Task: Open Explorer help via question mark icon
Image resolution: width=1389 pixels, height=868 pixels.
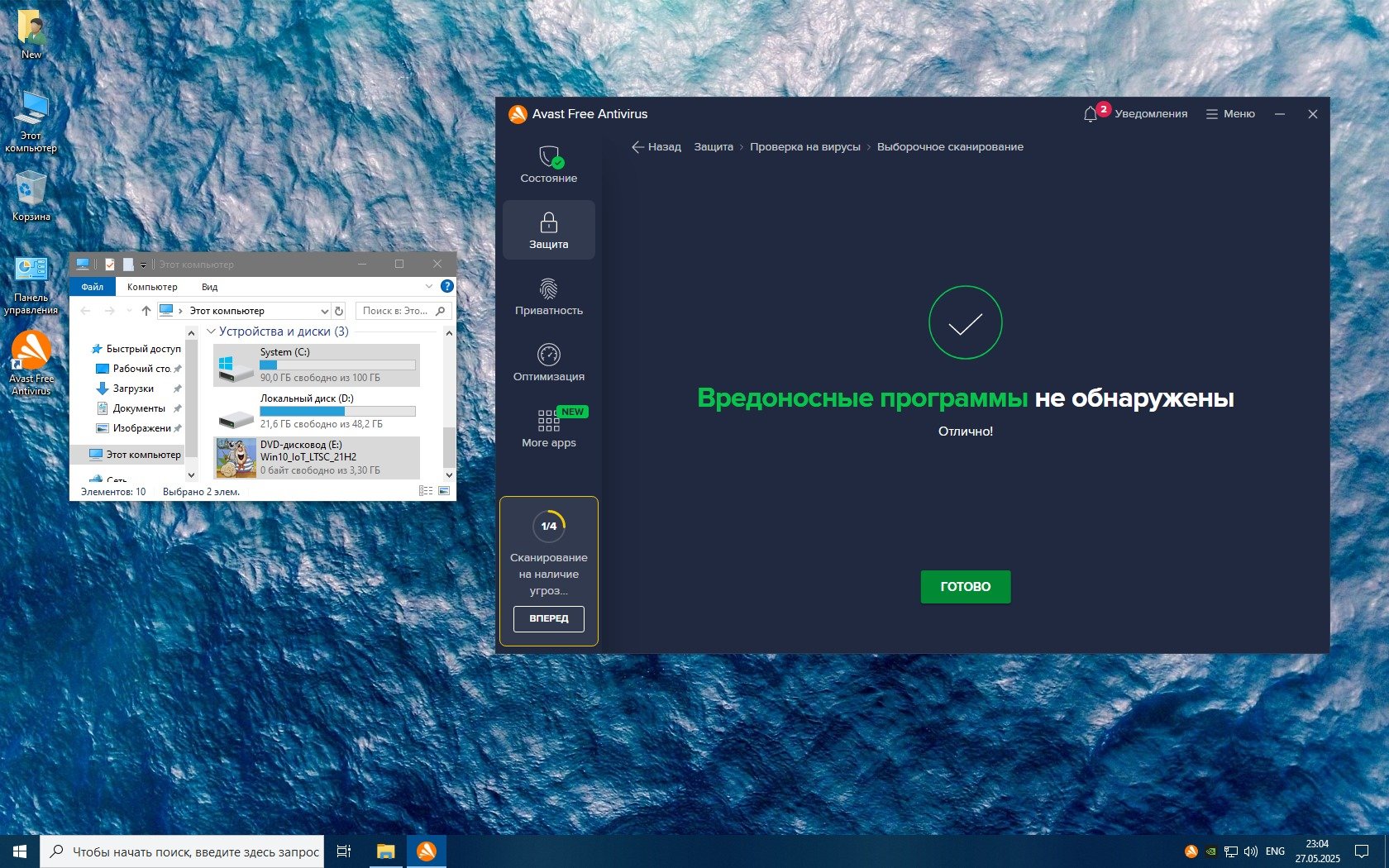Action: click(447, 286)
